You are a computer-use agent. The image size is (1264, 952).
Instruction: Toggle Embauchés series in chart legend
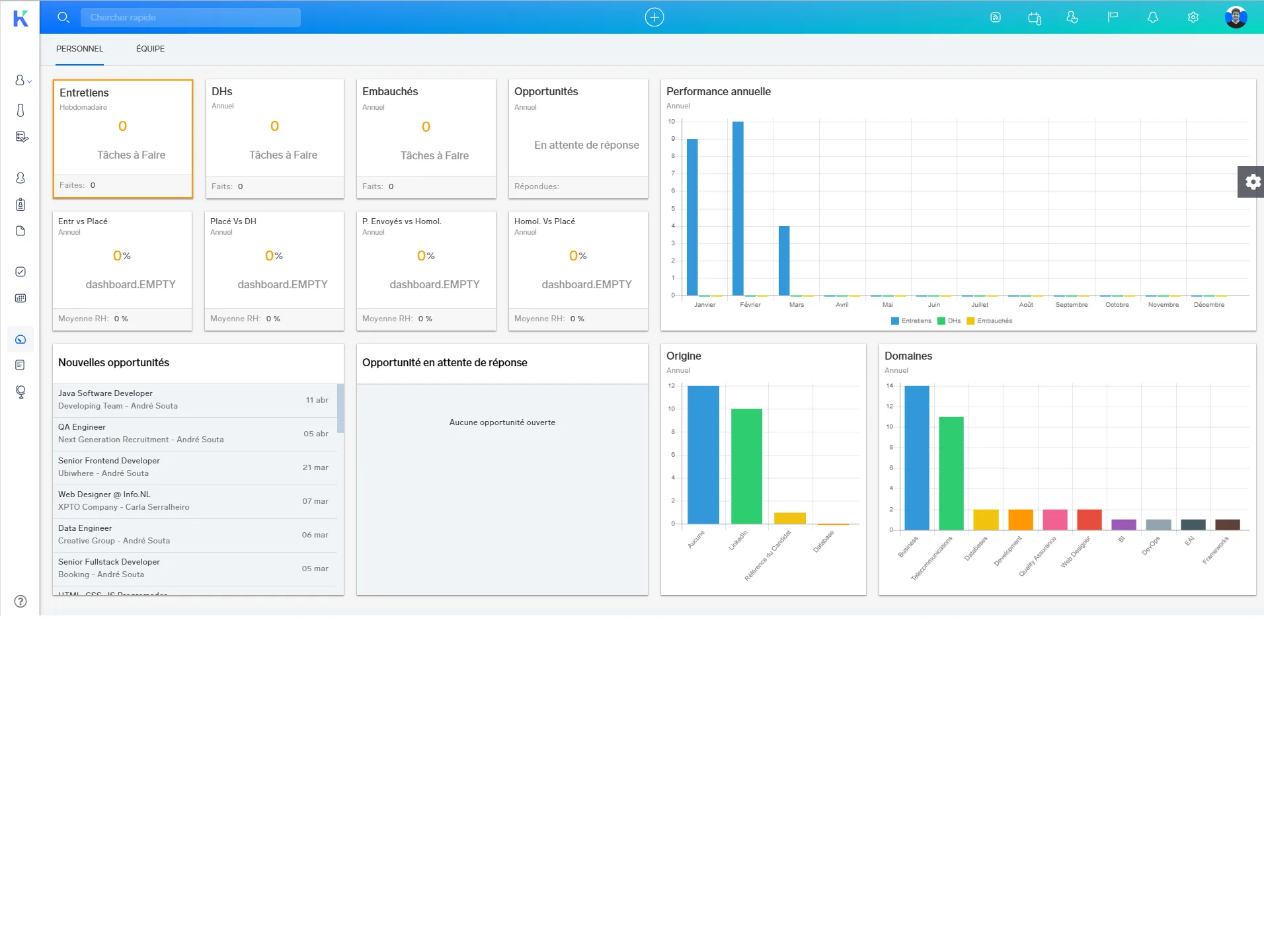[989, 321]
